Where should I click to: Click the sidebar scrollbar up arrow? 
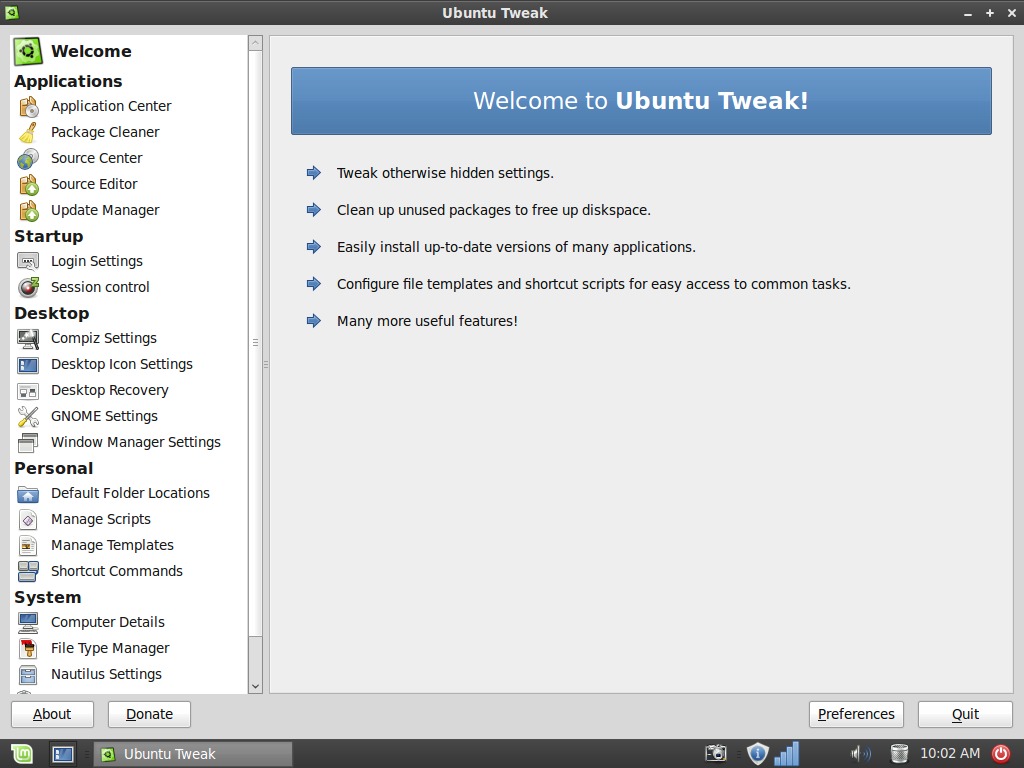pos(255,43)
